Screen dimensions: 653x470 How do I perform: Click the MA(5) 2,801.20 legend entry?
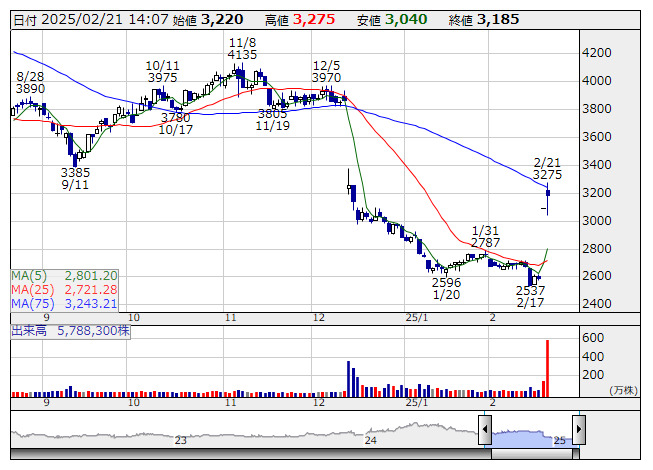pos(64,276)
